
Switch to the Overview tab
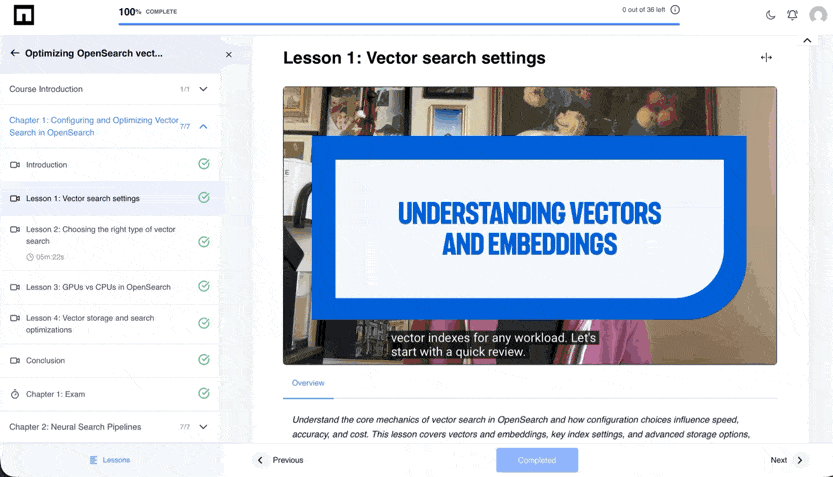308,383
